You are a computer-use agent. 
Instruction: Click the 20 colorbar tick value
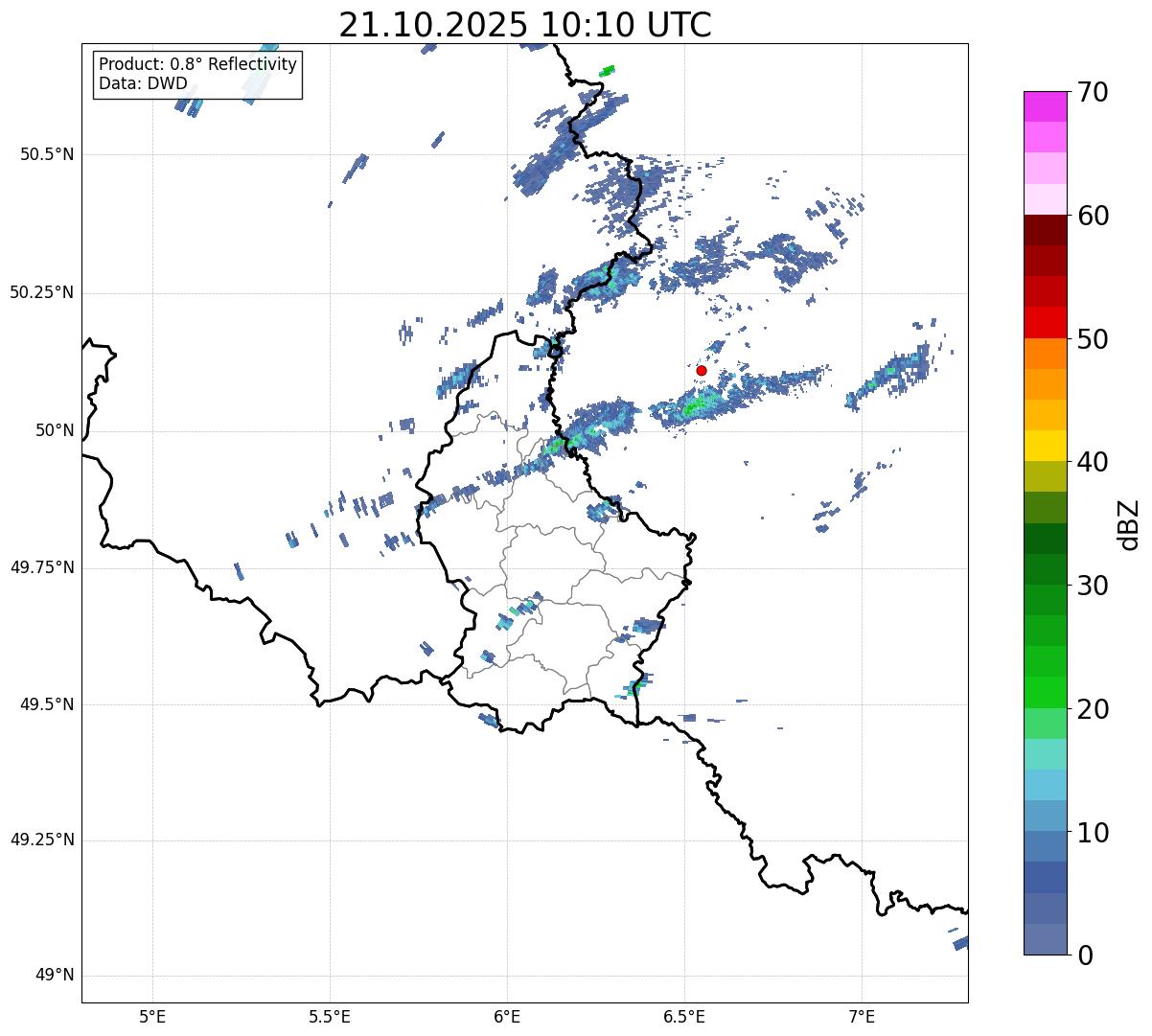click(1093, 709)
